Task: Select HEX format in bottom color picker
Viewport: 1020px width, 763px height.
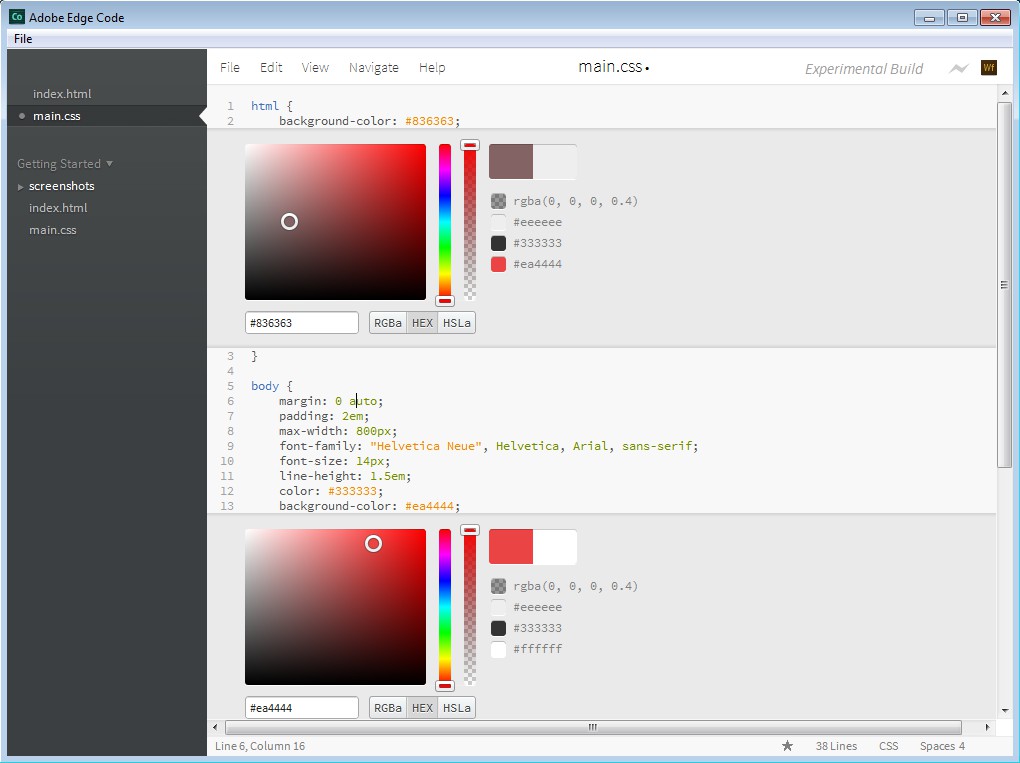Action: click(422, 708)
